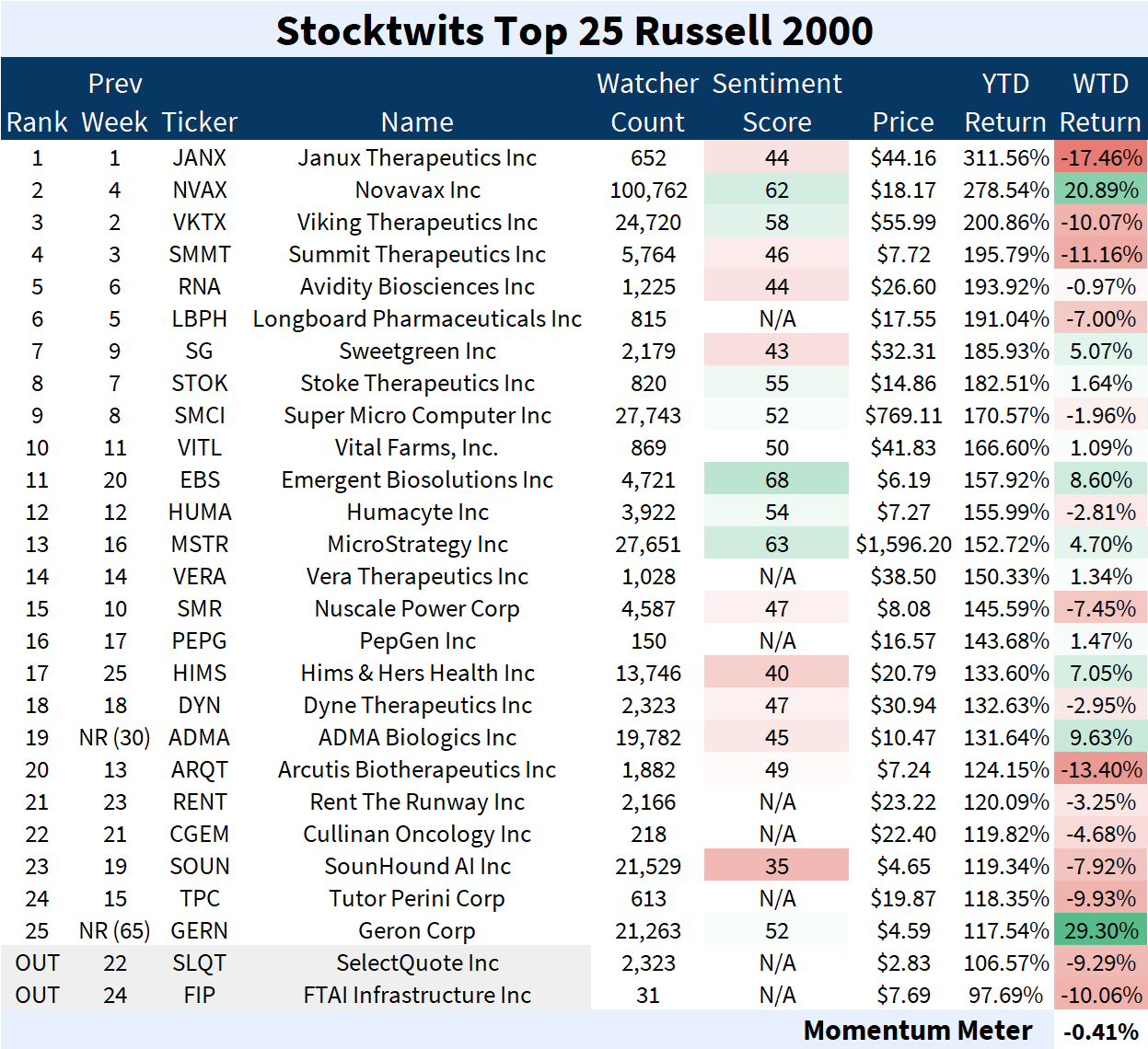
Task: Select the FTAI Infrastructure Inc name
Action: [417, 996]
